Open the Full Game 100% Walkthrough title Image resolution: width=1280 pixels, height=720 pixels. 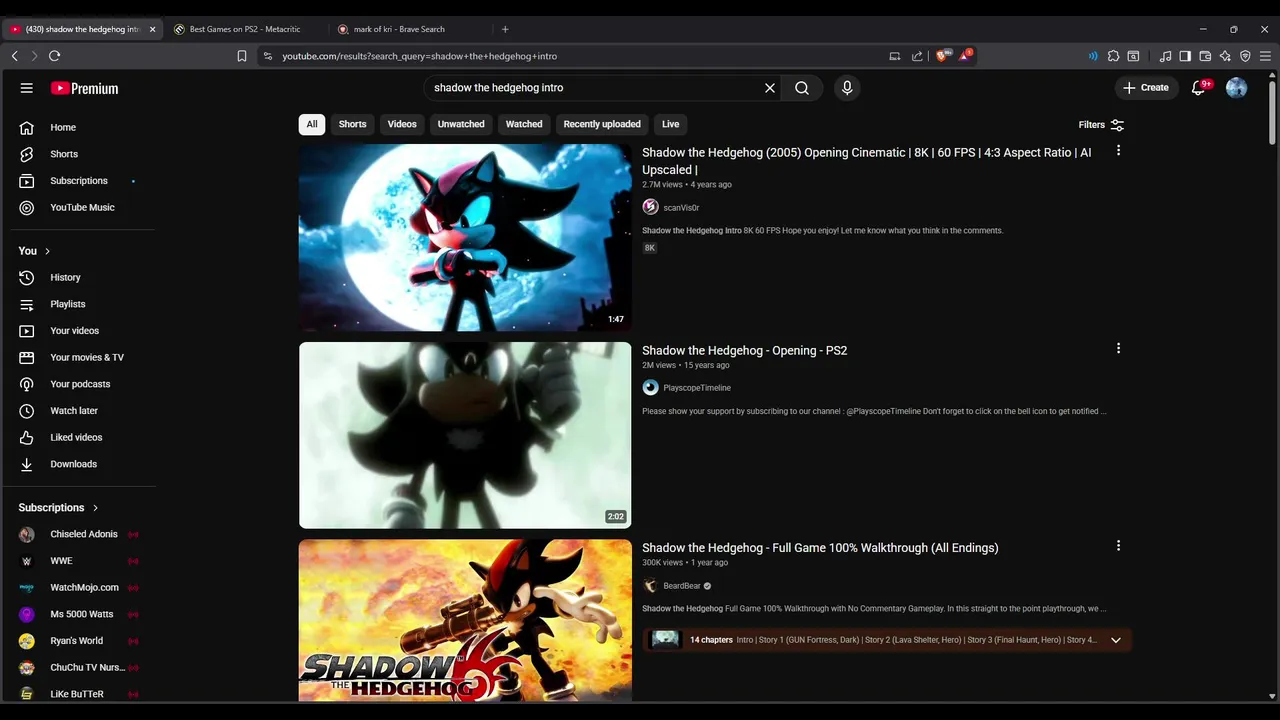820,547
